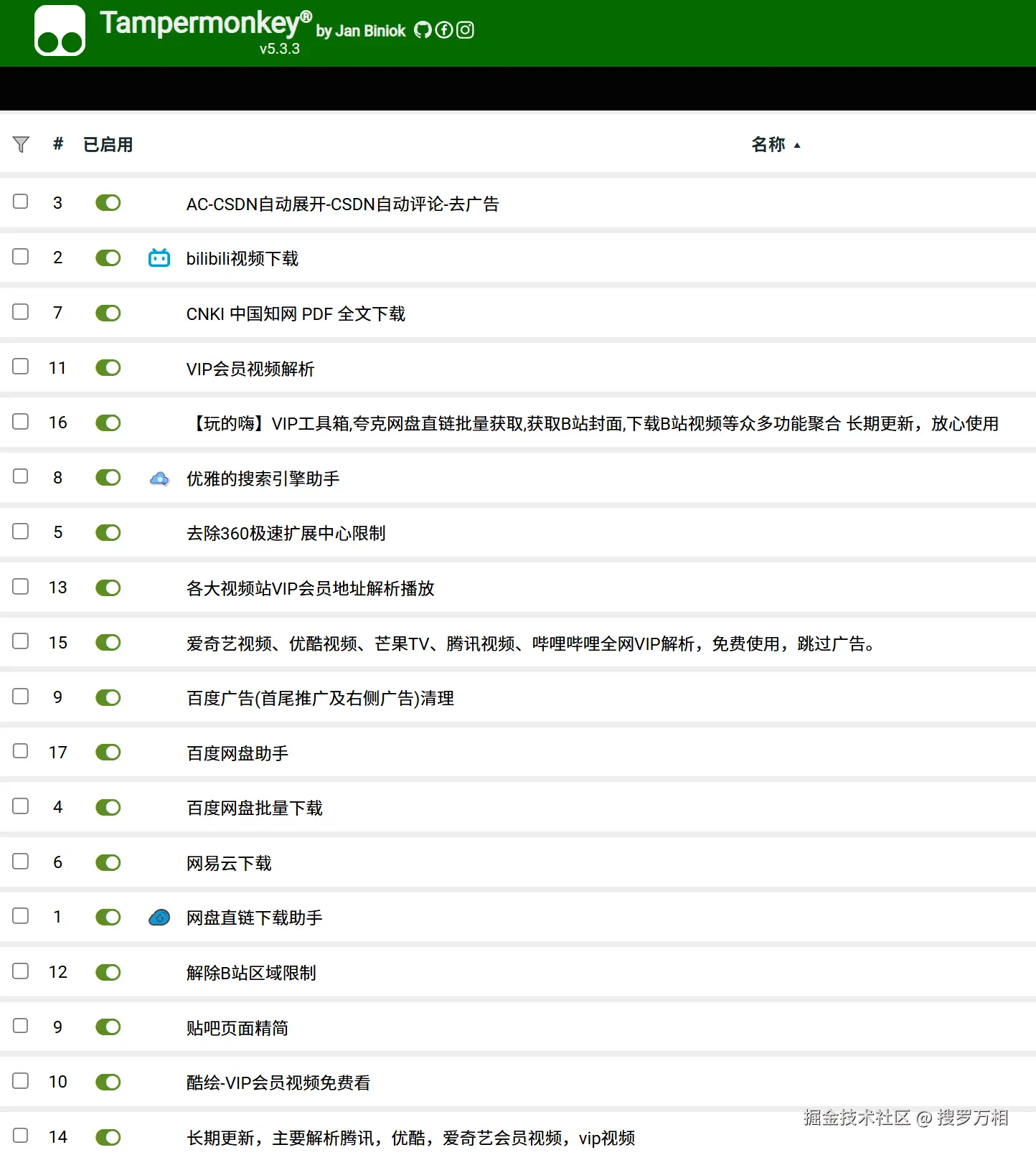The height and width of the screenshot is (1155, 1036).
Task: Disable the bilibili视频下载 script toggle
Action: point(108,258)
